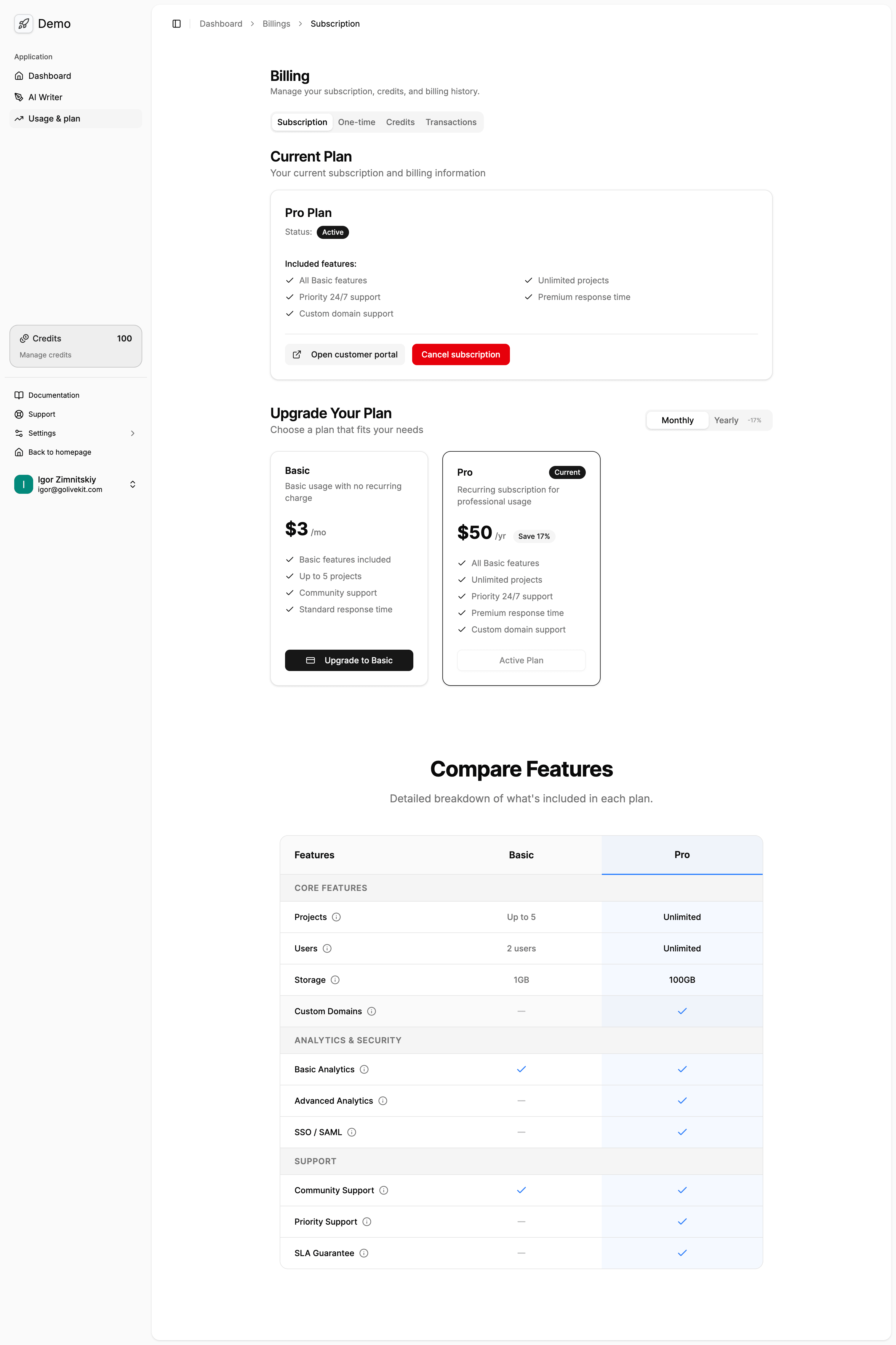Click the Credits 100 balance value
The image size is (896, 1345).
pos(124,338)
